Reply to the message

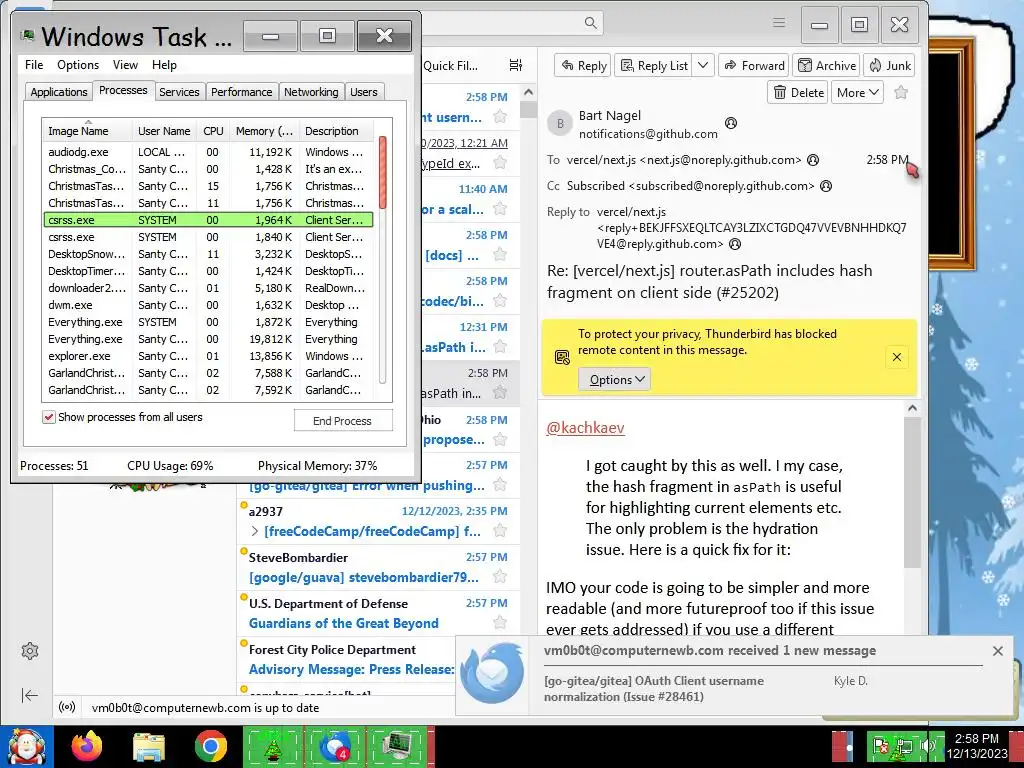tap(583, 65)
